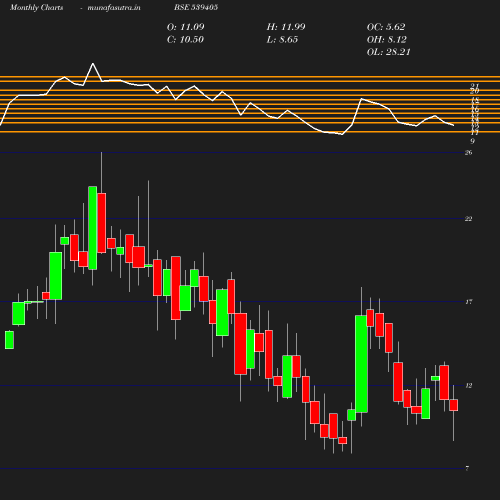Click the 'OH: 8.12' value

point(387,39)
